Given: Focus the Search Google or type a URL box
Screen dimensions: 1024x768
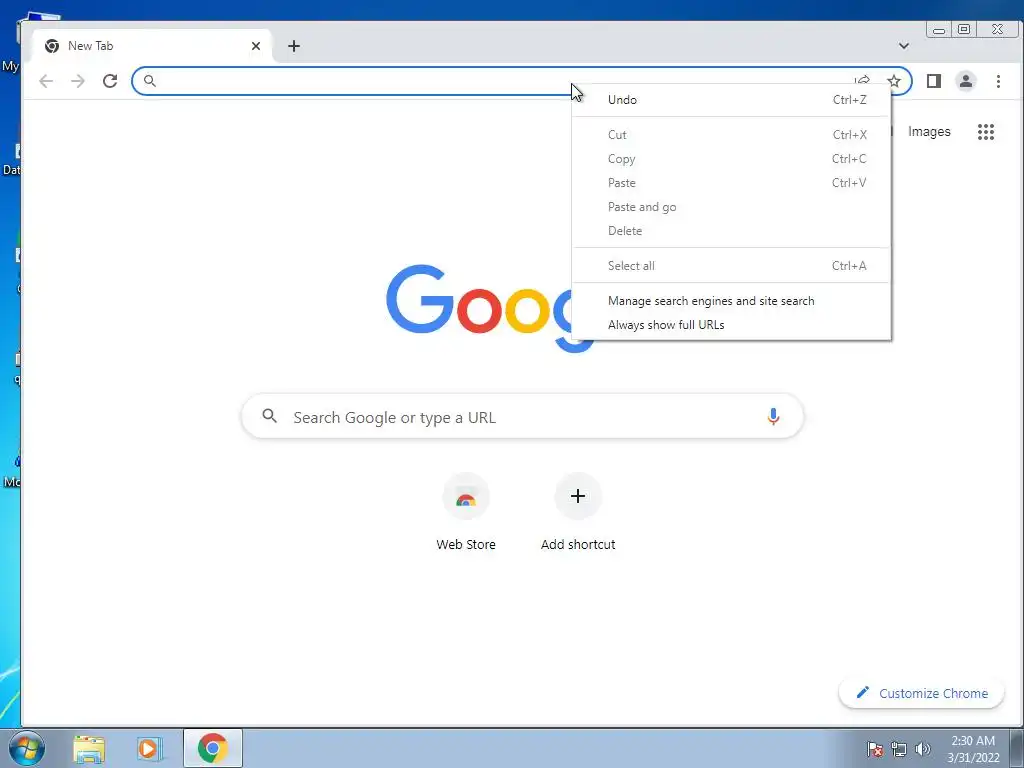Looking at the screenshot, I should point(522,417).
